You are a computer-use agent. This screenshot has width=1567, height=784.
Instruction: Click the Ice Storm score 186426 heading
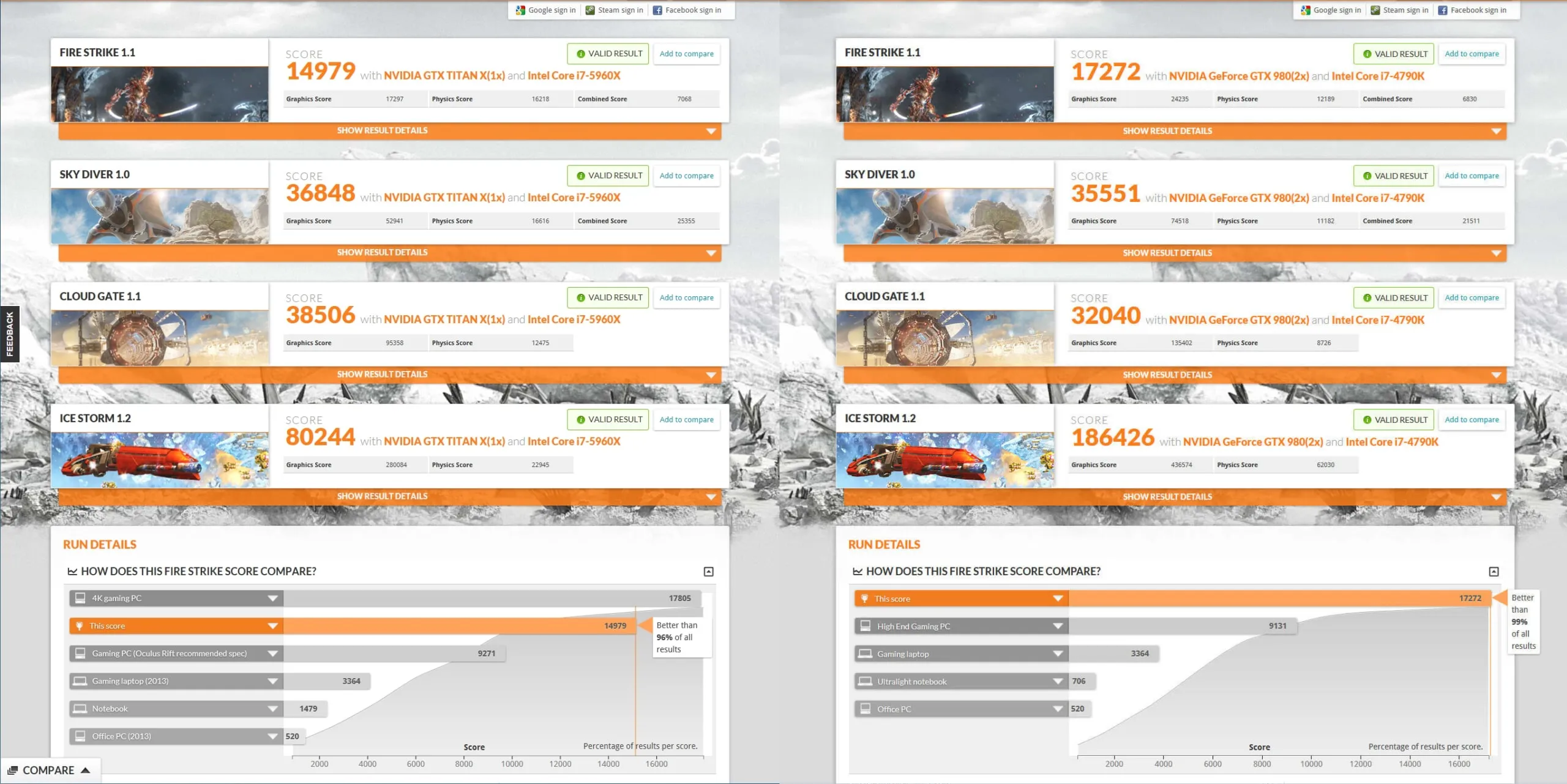(x=1113, y=438)
